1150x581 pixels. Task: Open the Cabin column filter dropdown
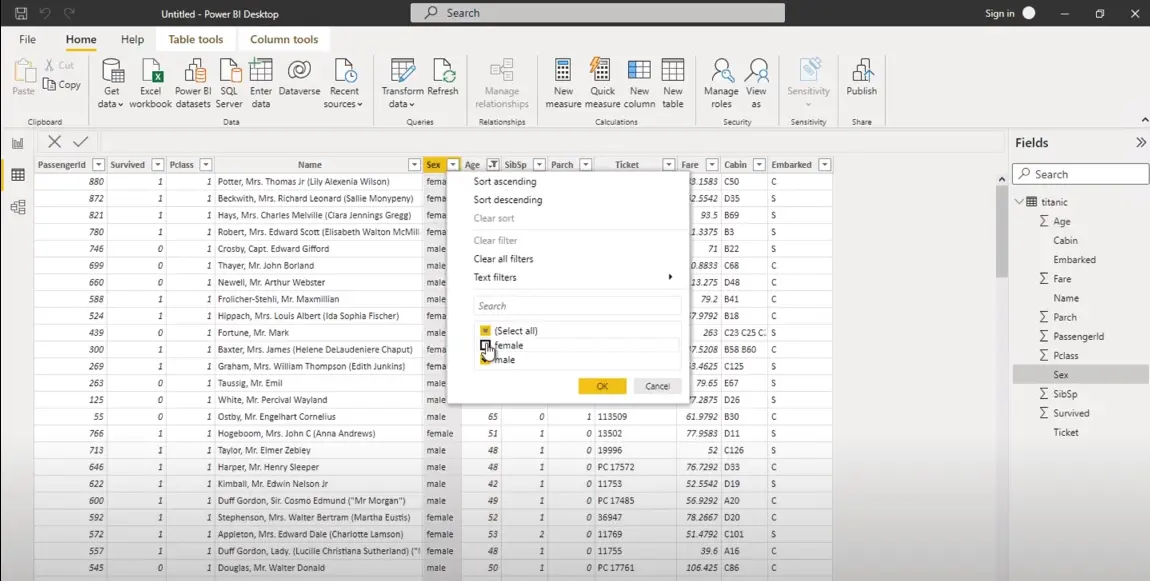coord(759,165)
